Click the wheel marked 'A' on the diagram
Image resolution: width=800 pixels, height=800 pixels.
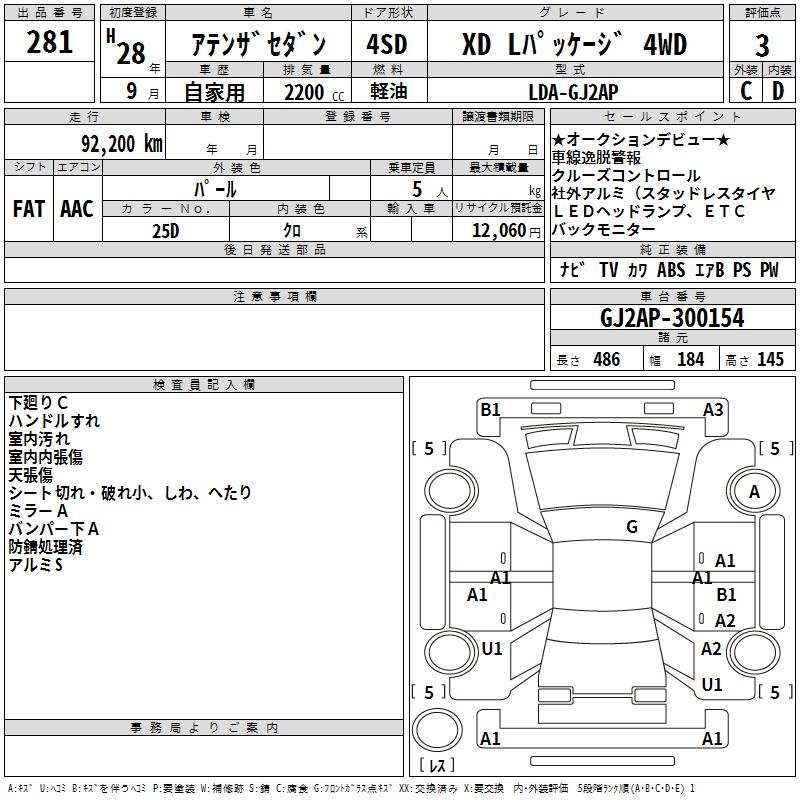click(x=754, y=492)
